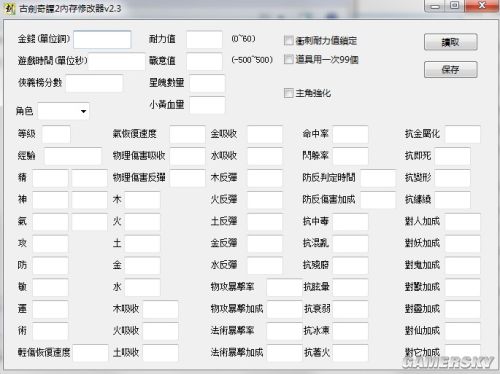Click the 物理傷害吸收 input field
Screen dimensions: 500x374
pos(187,156)
